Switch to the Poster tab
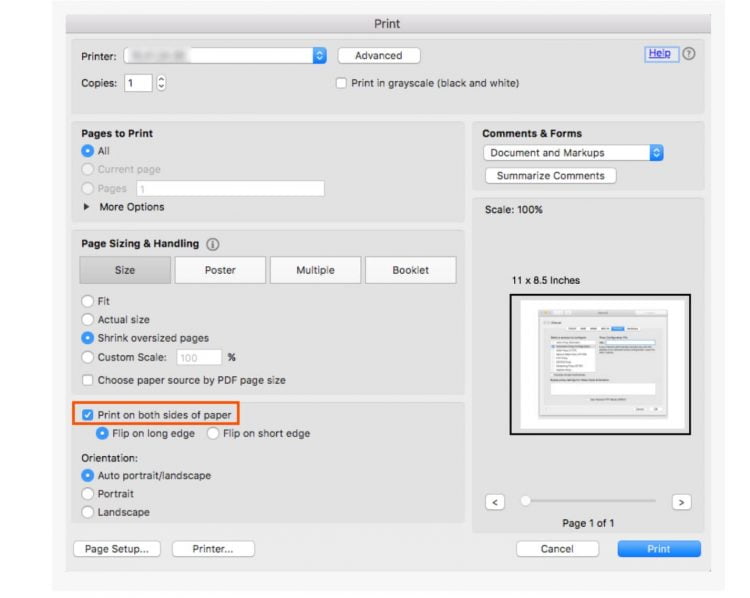 (x=220, y=270)
